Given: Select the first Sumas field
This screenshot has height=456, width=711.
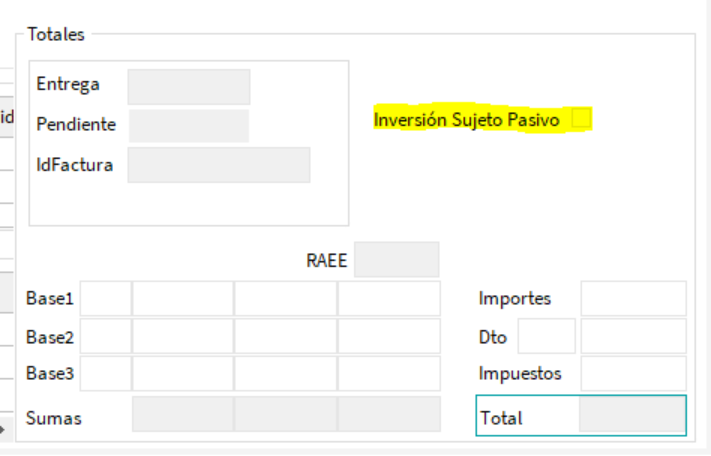Looking at the screenshot, I should (x=183, y=414).
